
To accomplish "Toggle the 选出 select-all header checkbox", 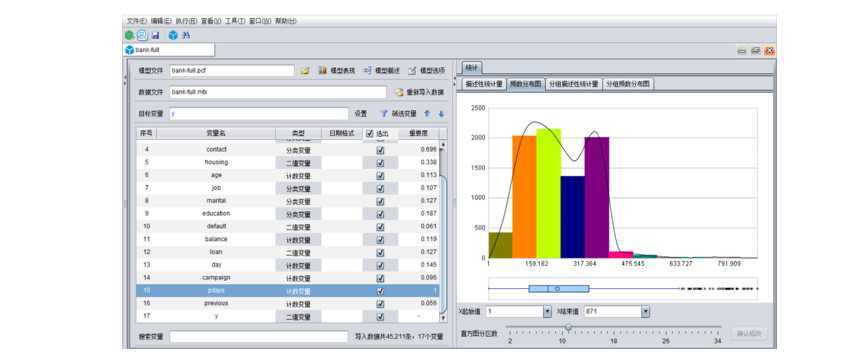I will [369, 134].
